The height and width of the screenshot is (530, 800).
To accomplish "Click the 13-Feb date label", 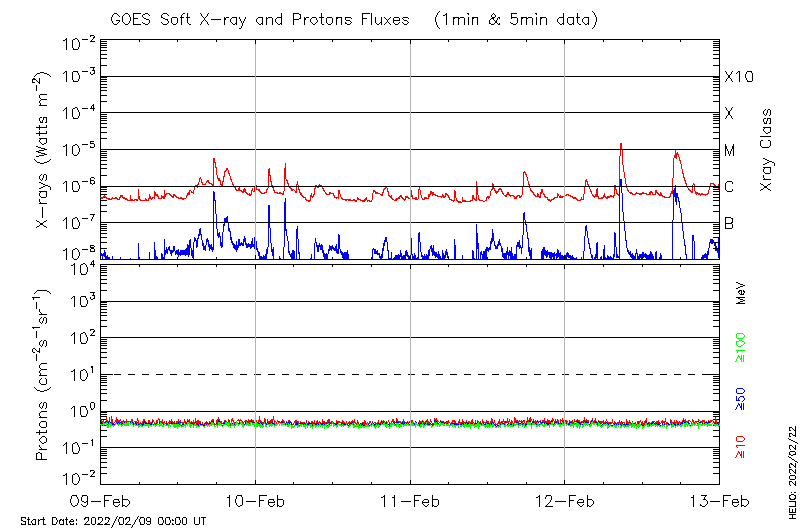I will [719, 502].
